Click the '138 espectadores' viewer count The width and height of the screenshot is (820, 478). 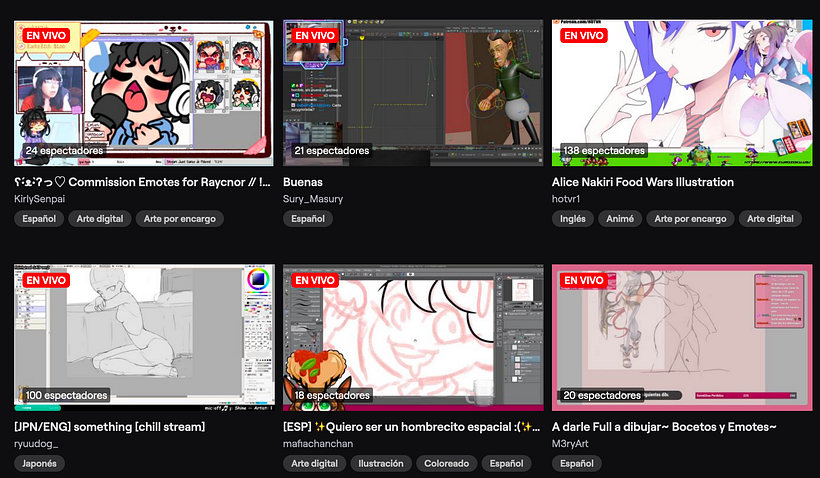coord(604,151)
